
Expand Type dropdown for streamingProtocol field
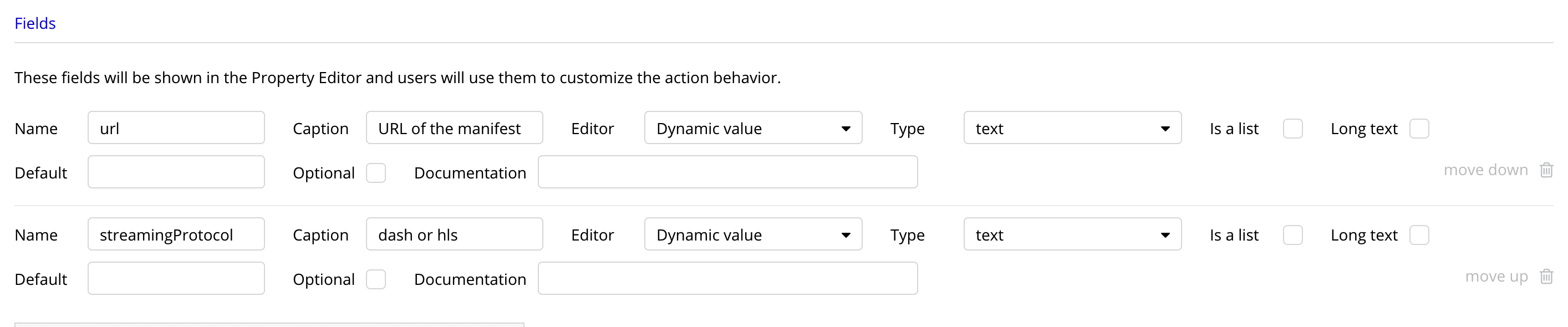1072,234
